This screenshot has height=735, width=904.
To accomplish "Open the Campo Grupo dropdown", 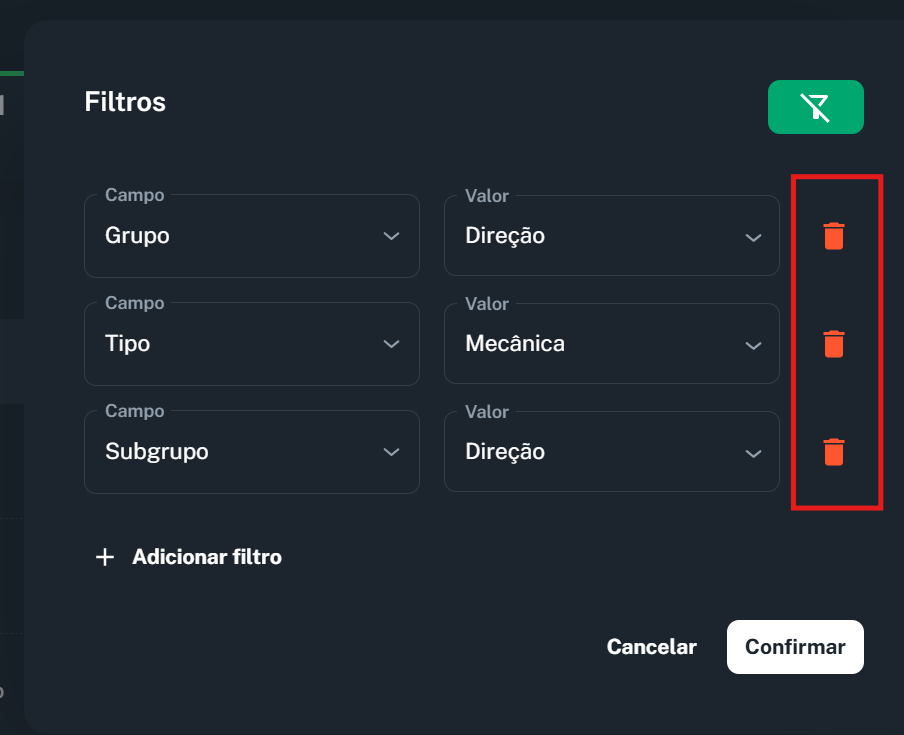I will click(x=252, y=236).
